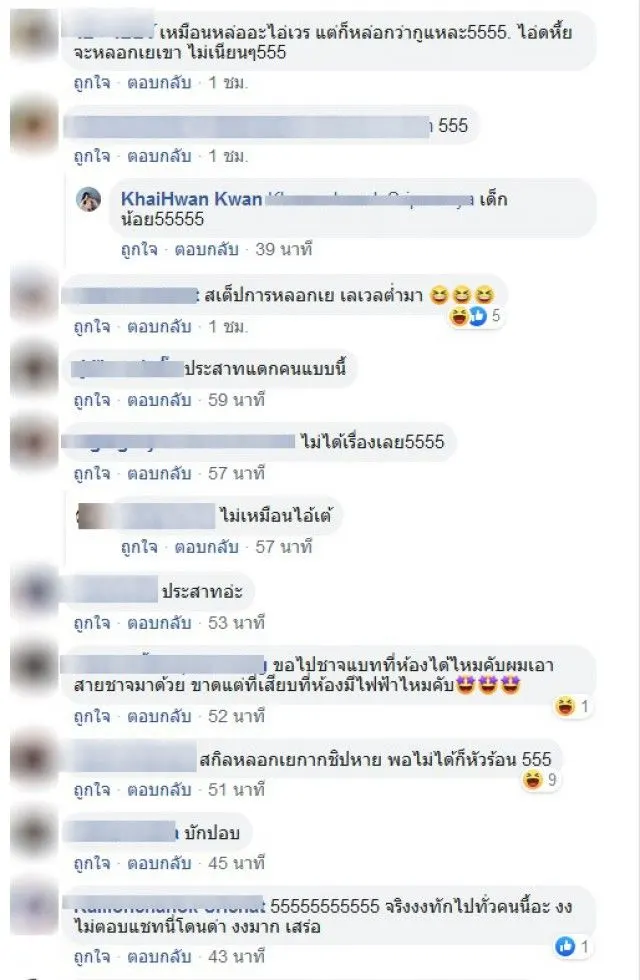Click ตอบกลับ under the 51 นาที comment

coord(159,790)
